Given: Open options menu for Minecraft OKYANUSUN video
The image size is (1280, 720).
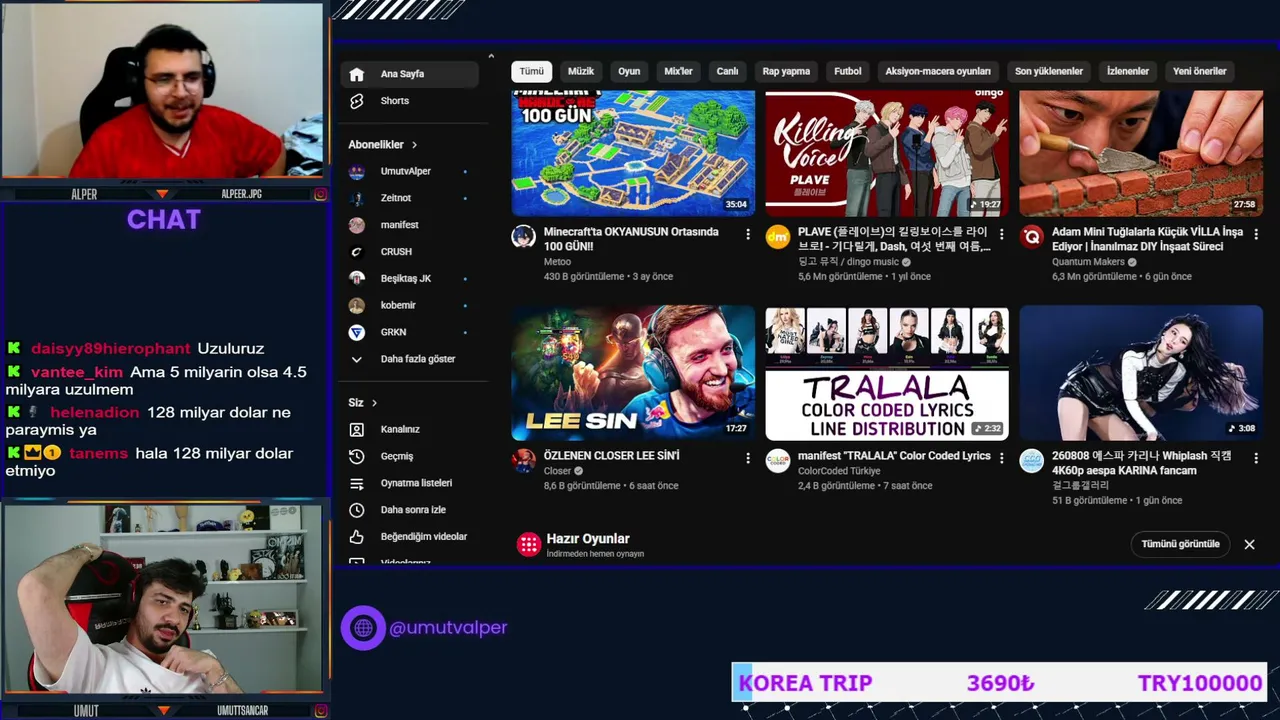Looking at the screenshot, I should tap(748, 234).
